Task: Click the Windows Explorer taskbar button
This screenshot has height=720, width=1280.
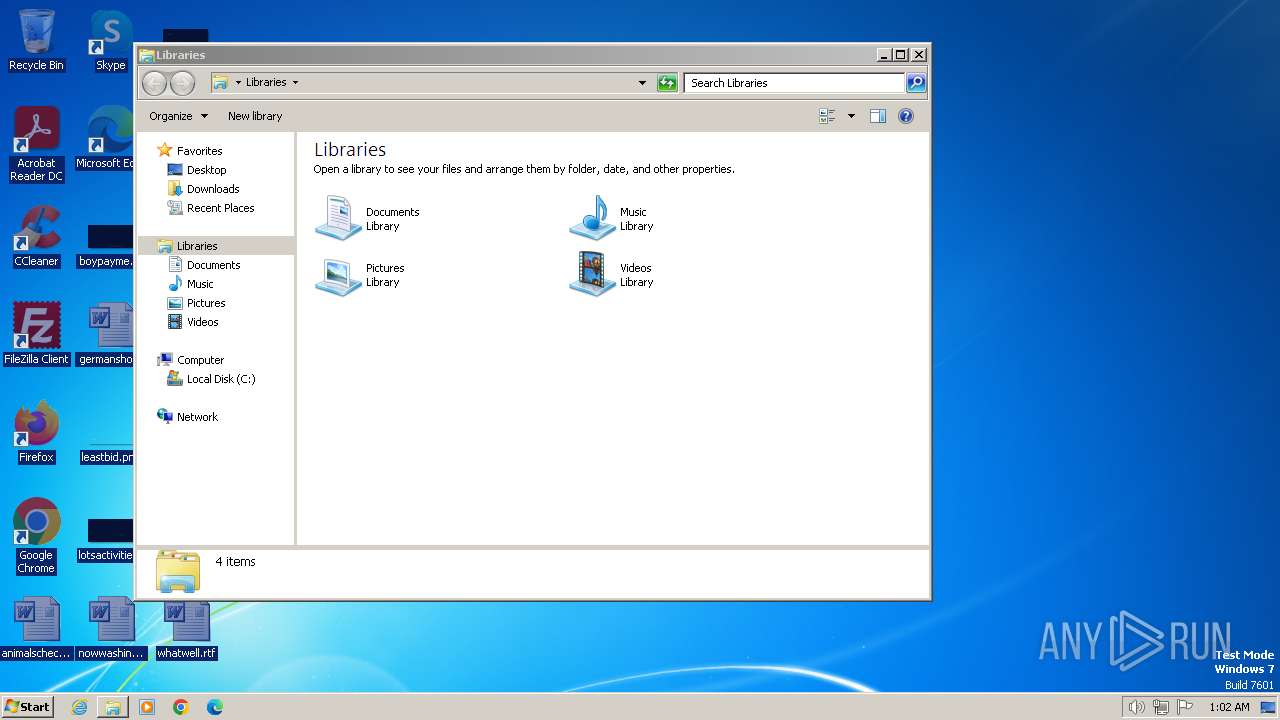Action: (x=113, y=707)
